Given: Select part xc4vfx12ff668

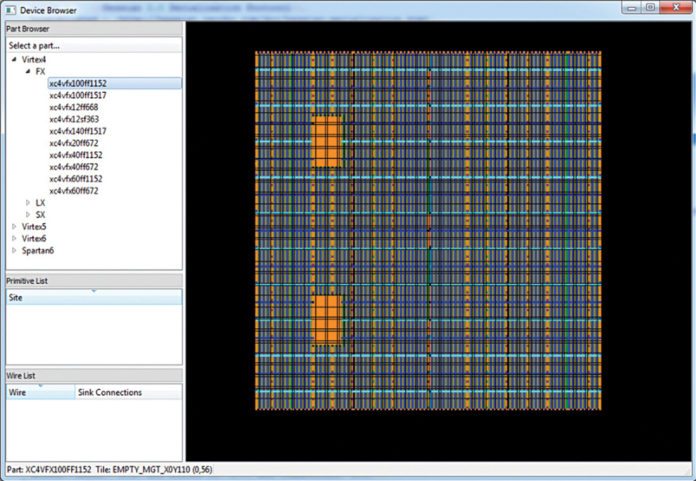Looking at the screenshot, I should coord(73,108).
